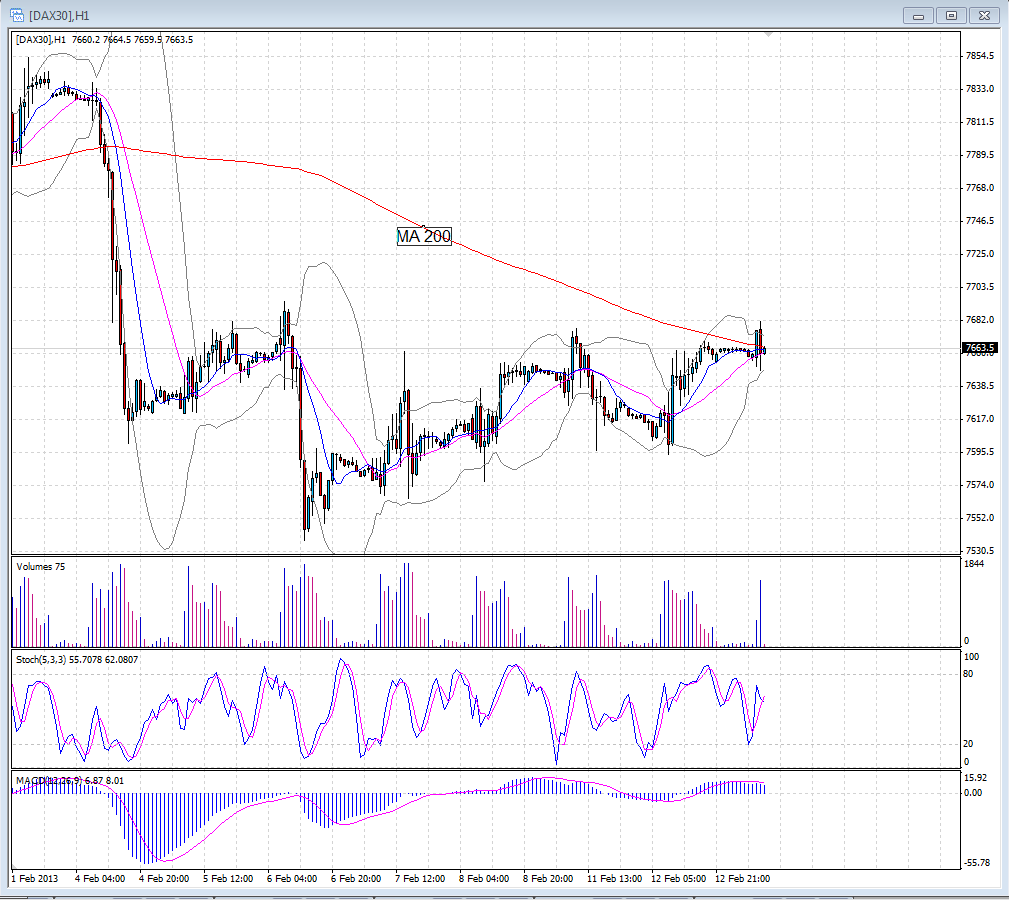This screenshot has width=1009, height=900.
Task: Click the 8 Feb 04:00 time label
Action: point(484,878)
